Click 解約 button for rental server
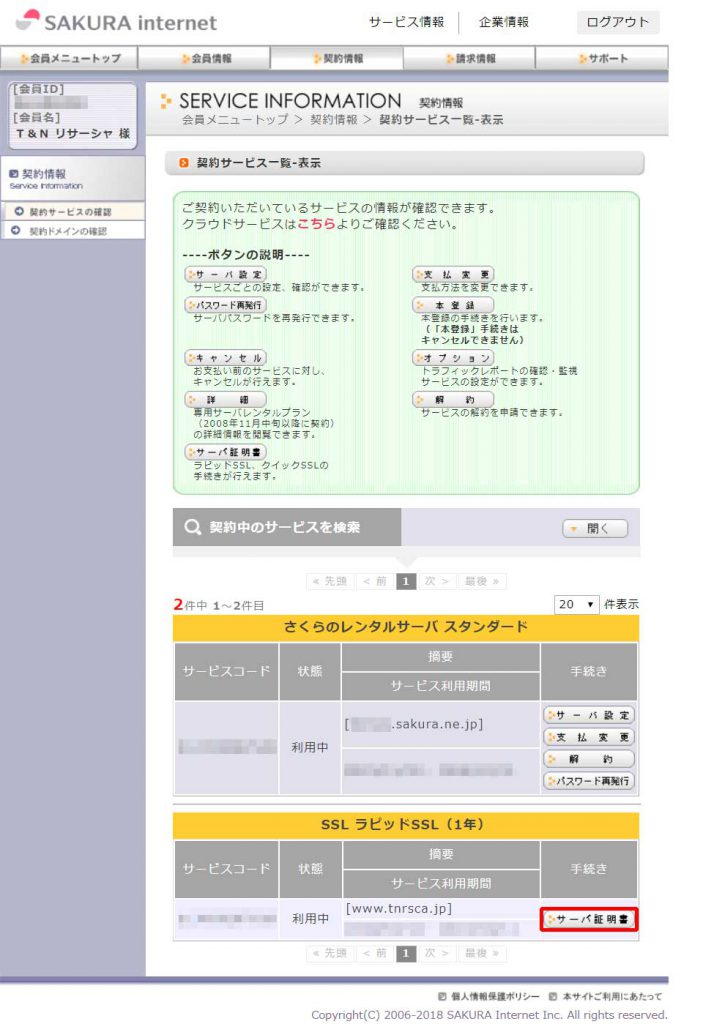The height and width of the screenshot is (1024, 703). click(589, 759)
